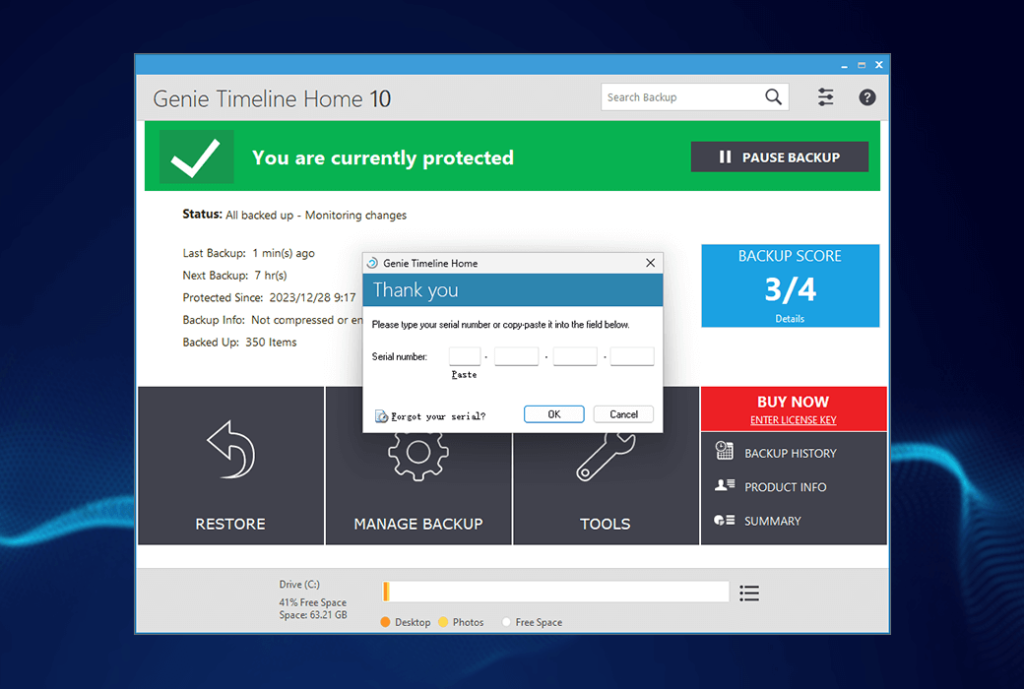
Task: Click the 'Drive (C:)' label
Action: (x=299, y=585)
